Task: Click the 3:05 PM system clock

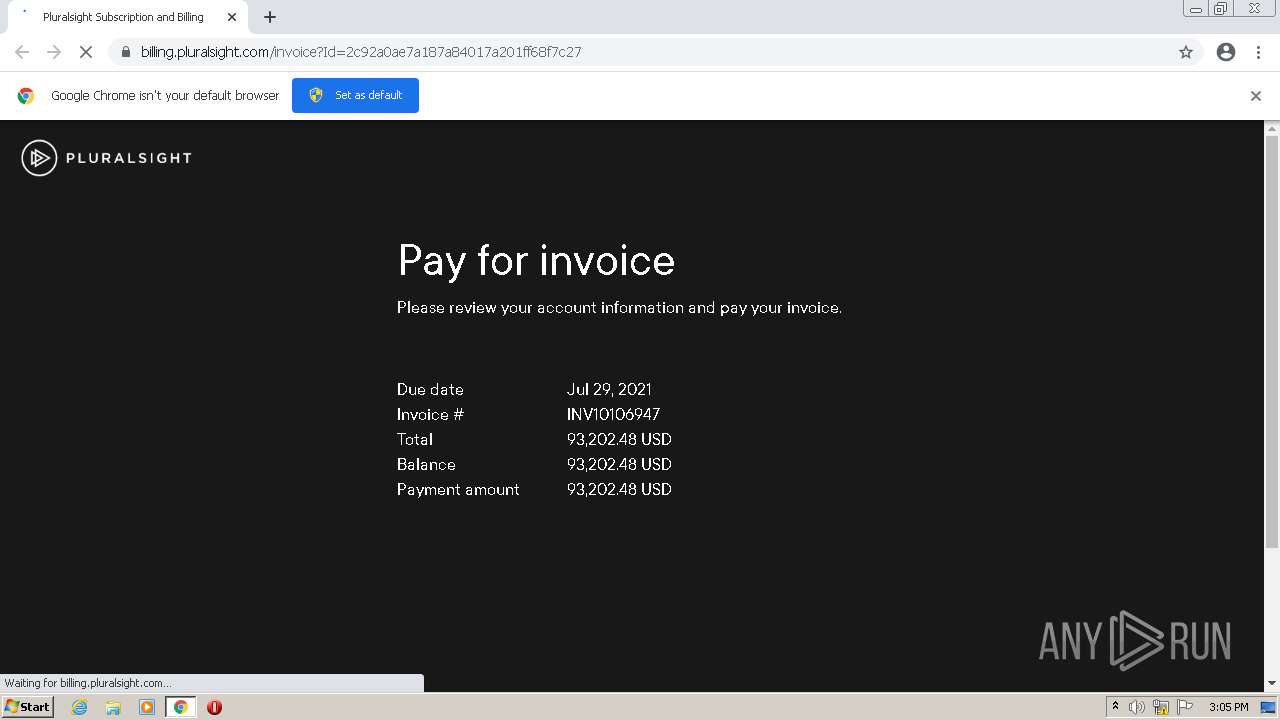Action: pos(1228,707)
